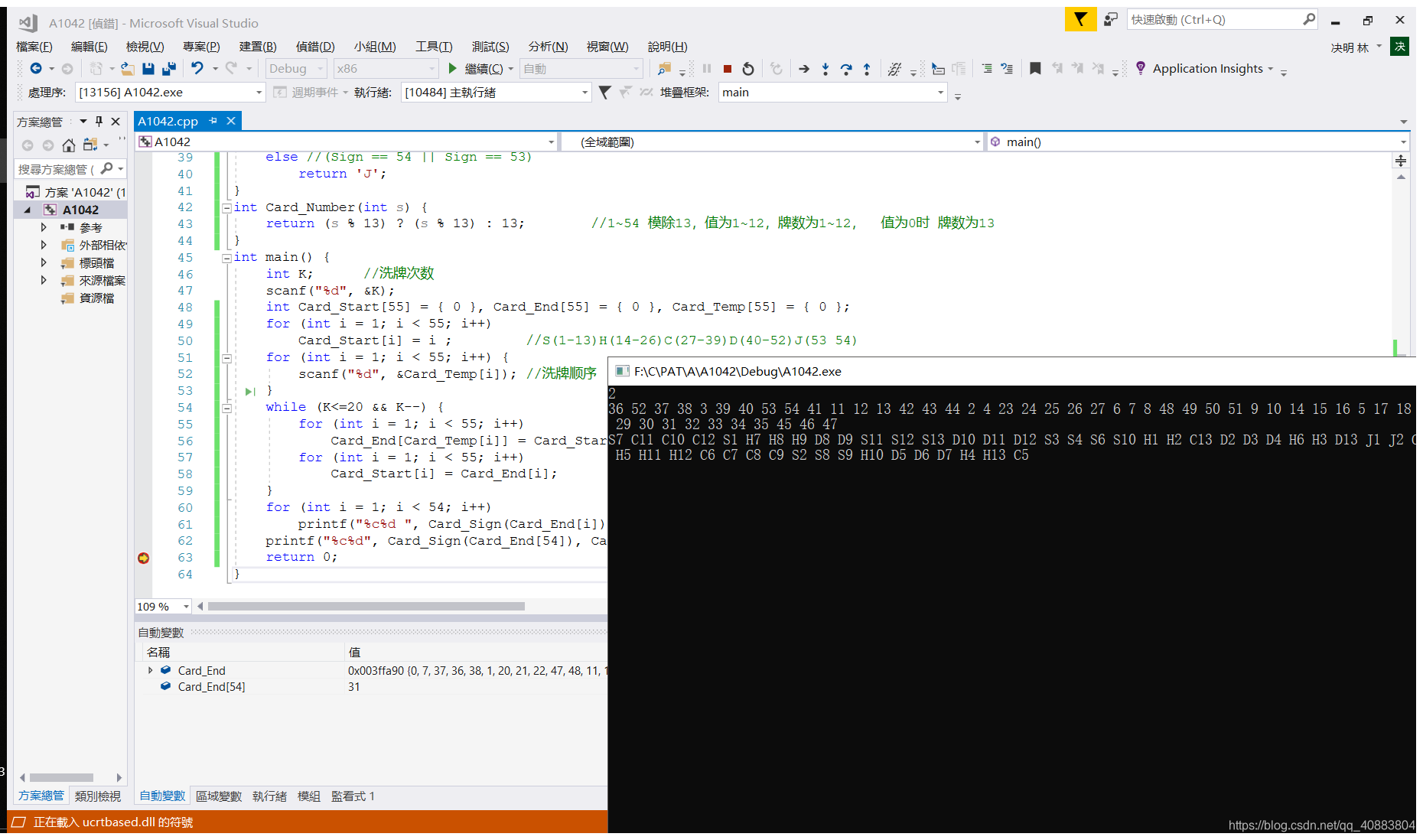Image resolution: width=1423 pixels, height=840 pixels.
Task: Click the Find in Files icon
Action: [x=664, y=69]
